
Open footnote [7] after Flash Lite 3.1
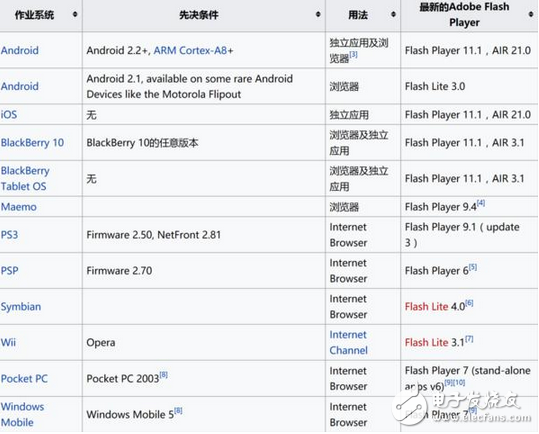[469, 339]
